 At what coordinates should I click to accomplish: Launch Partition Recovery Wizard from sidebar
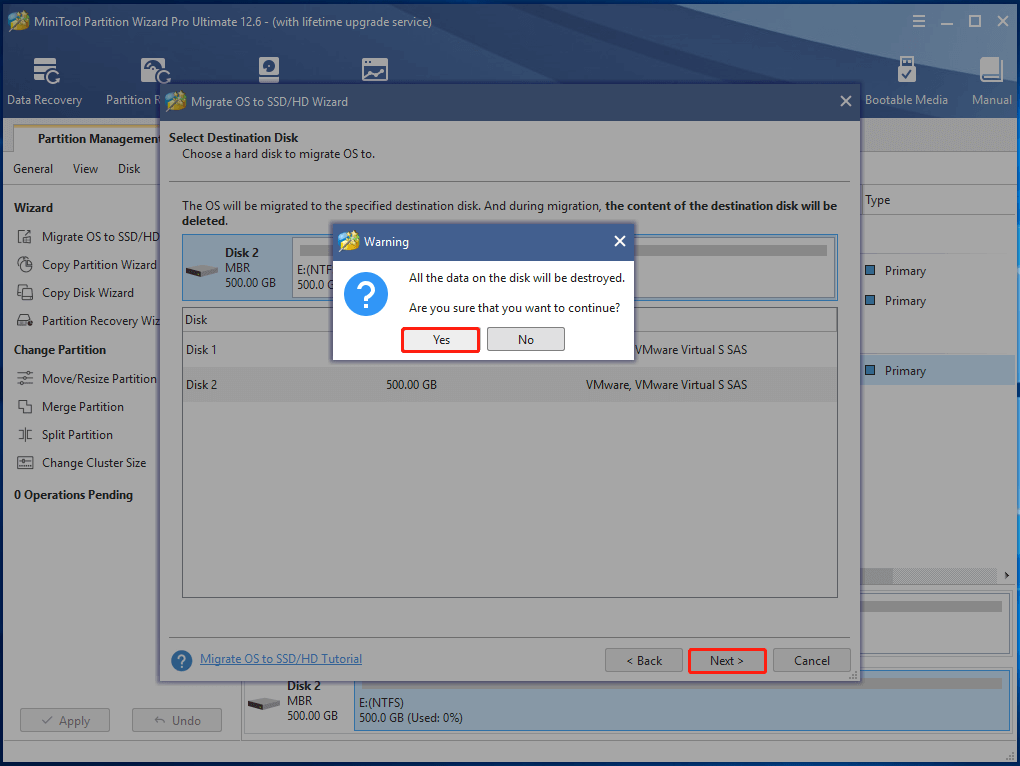(x=88, y=321)
